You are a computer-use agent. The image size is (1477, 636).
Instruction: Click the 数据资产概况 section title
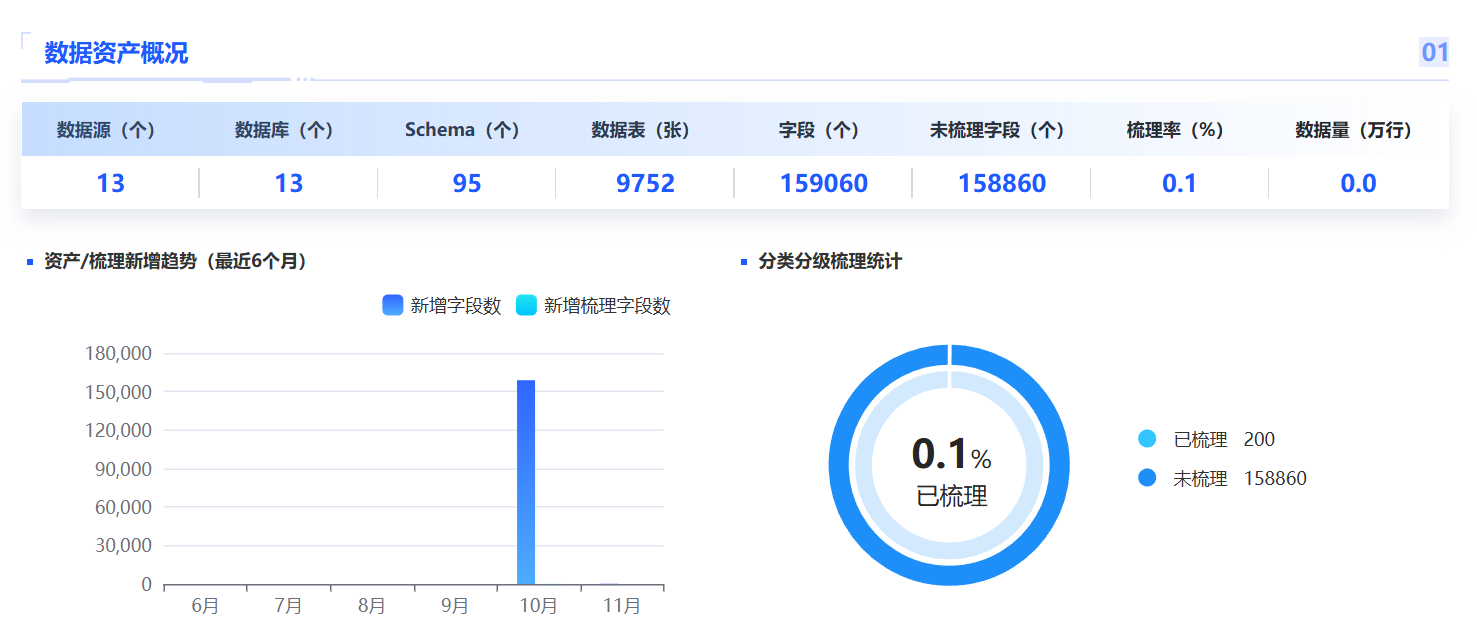pyautogui.click(x=116, y=53)
